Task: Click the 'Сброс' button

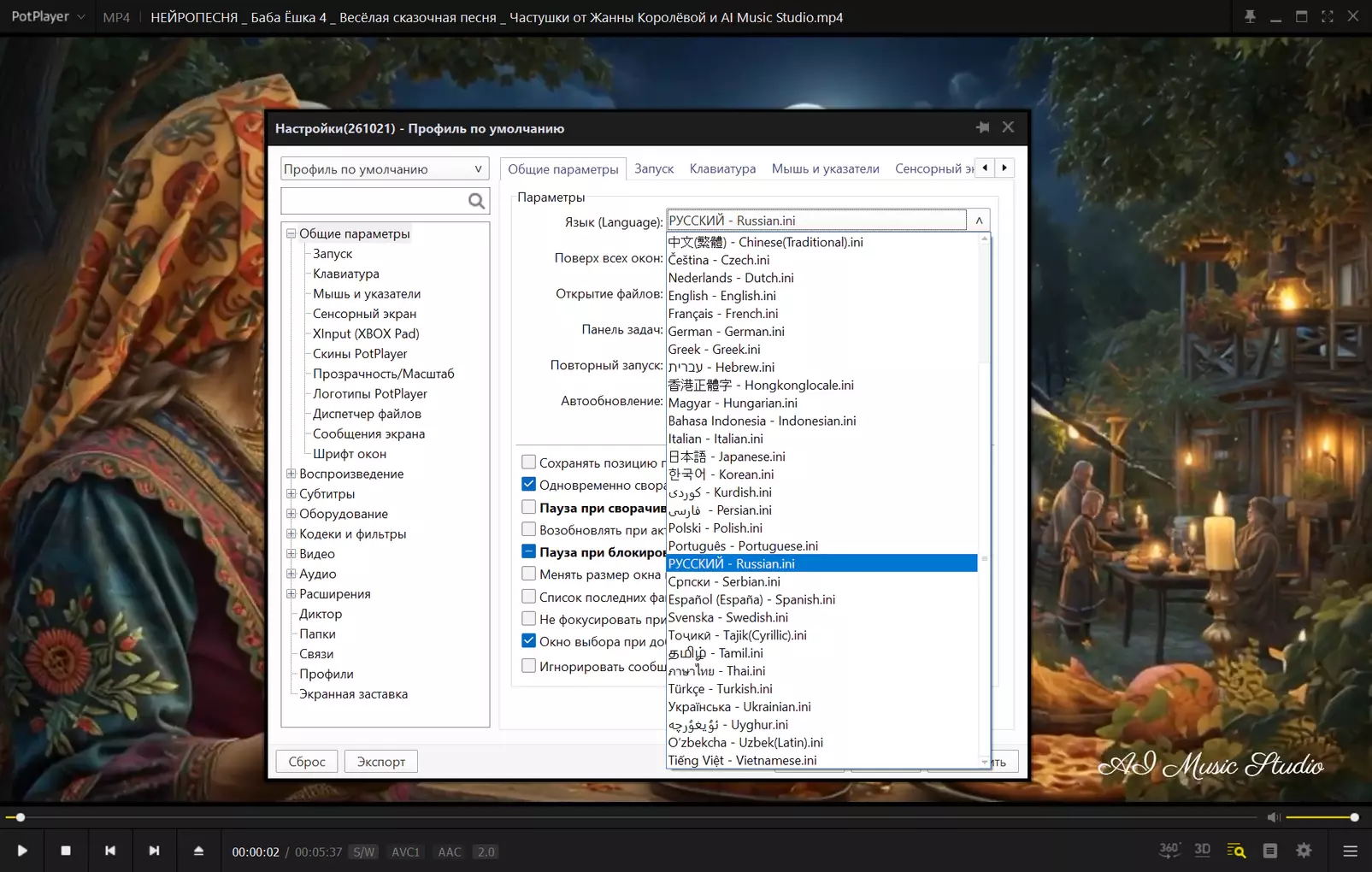Action: (x=307, y=762)
